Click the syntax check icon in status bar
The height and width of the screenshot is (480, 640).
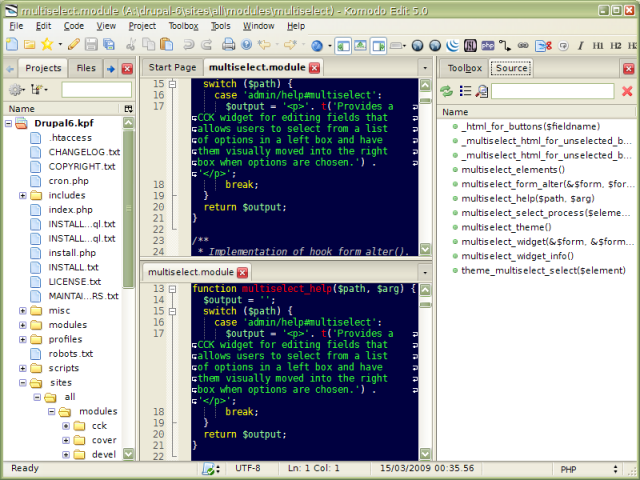coord(208,469)
